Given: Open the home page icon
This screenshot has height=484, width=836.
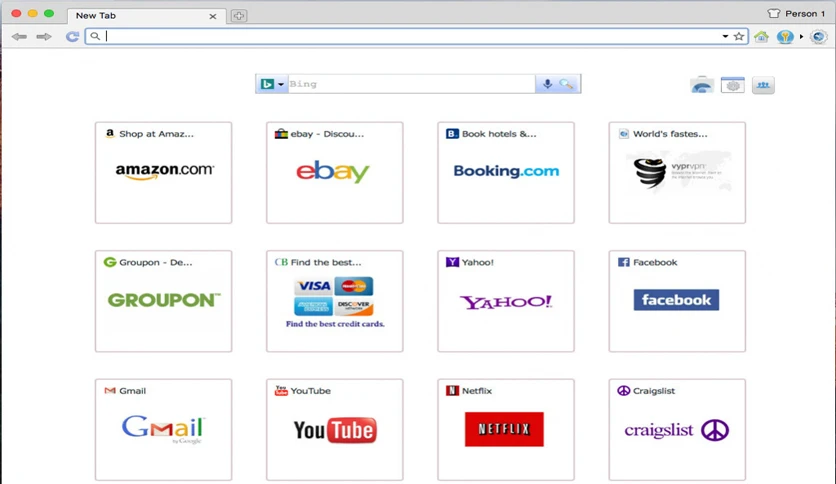Looking at the screenshot, I should click(761, 36).
